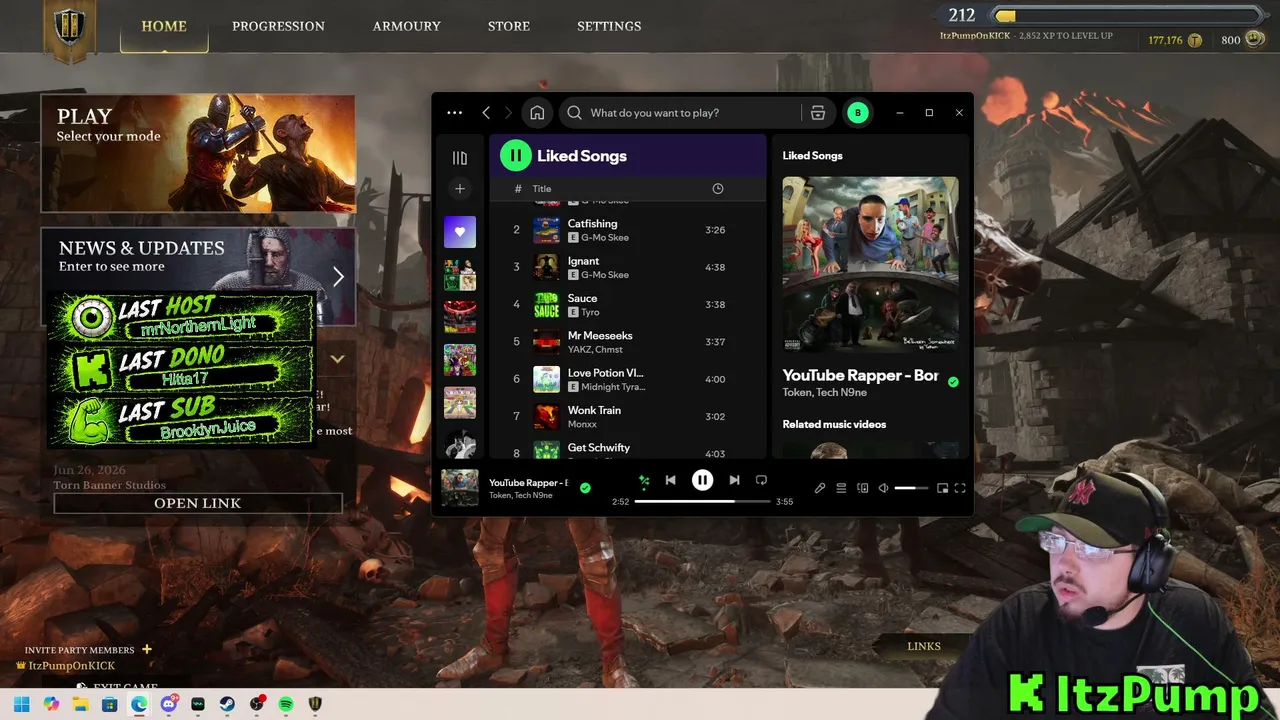Click the now-playing album thumbnail in player bar

point(460,488)
